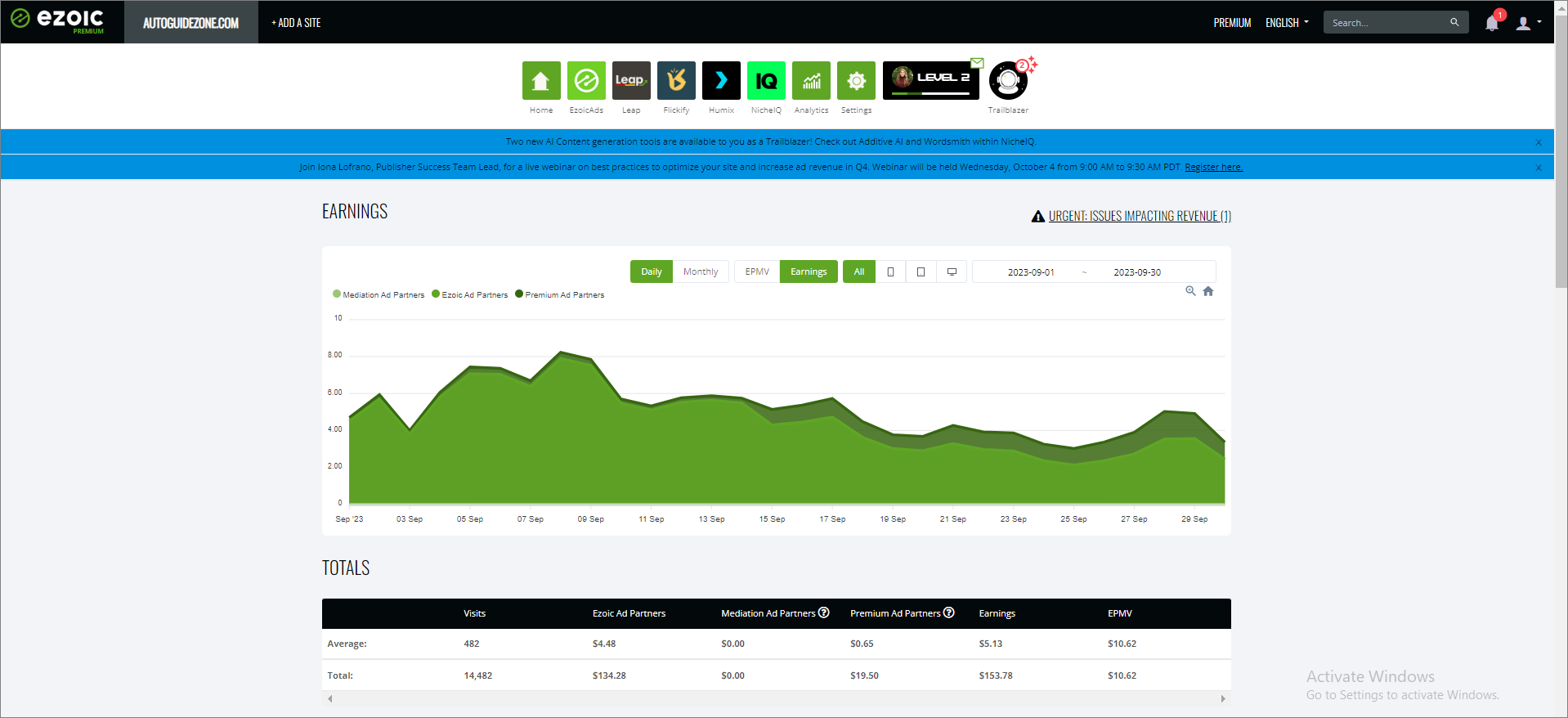Reset chart with the home icon

pyautogui.click(x=1208, y=291)
